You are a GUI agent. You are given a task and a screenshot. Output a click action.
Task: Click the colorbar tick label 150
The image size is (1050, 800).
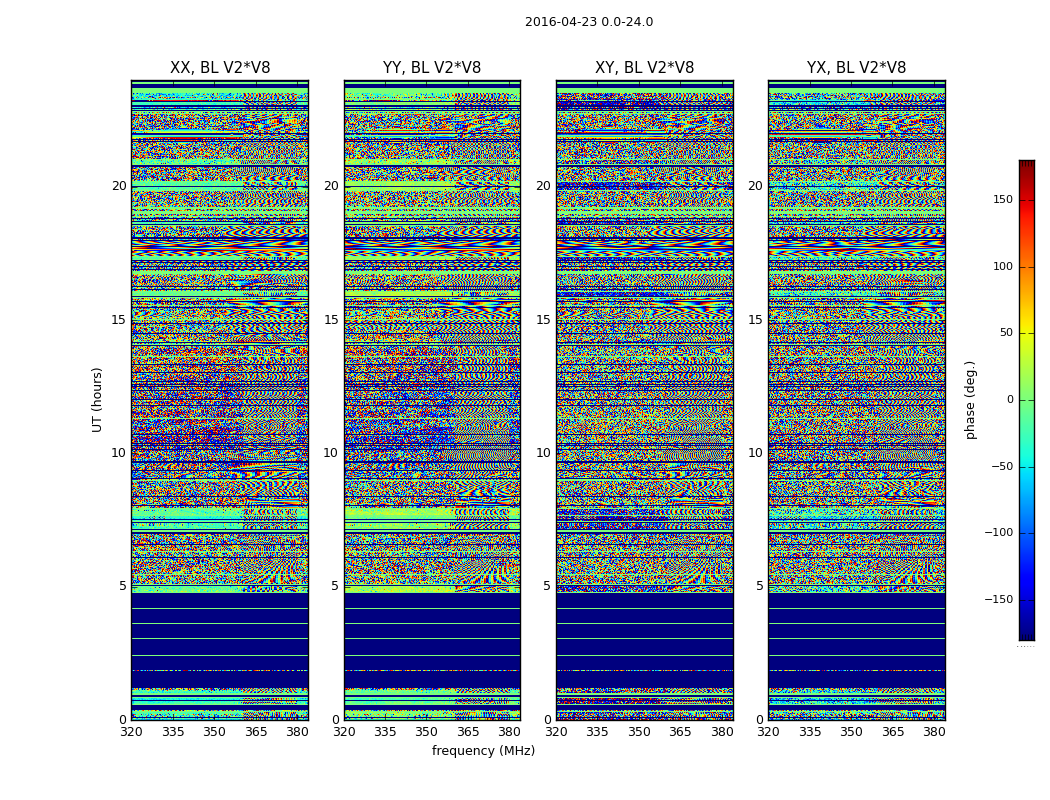pyautogui.click(x=1003, y=199)
